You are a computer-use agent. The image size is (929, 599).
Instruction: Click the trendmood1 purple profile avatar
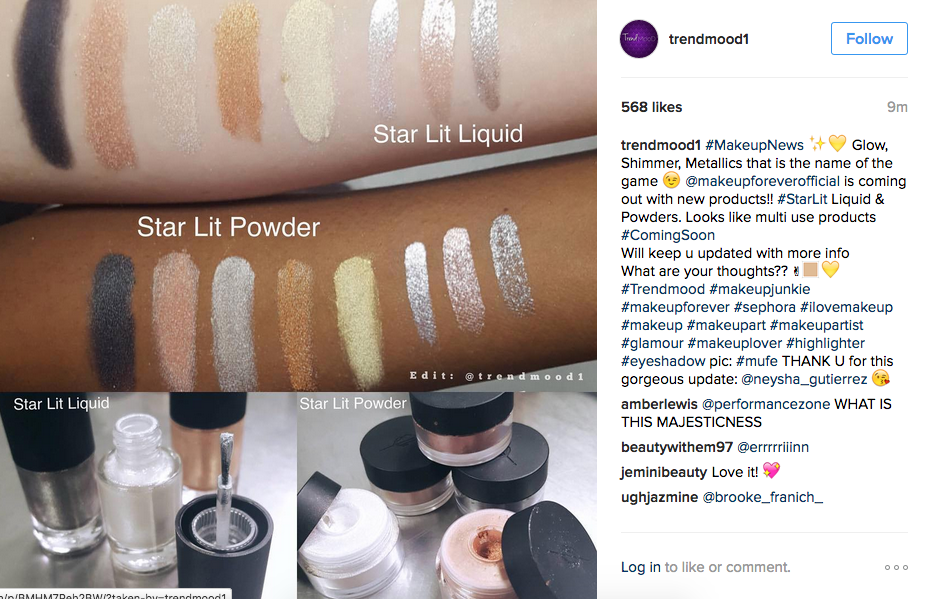click(x=639, y=39)
